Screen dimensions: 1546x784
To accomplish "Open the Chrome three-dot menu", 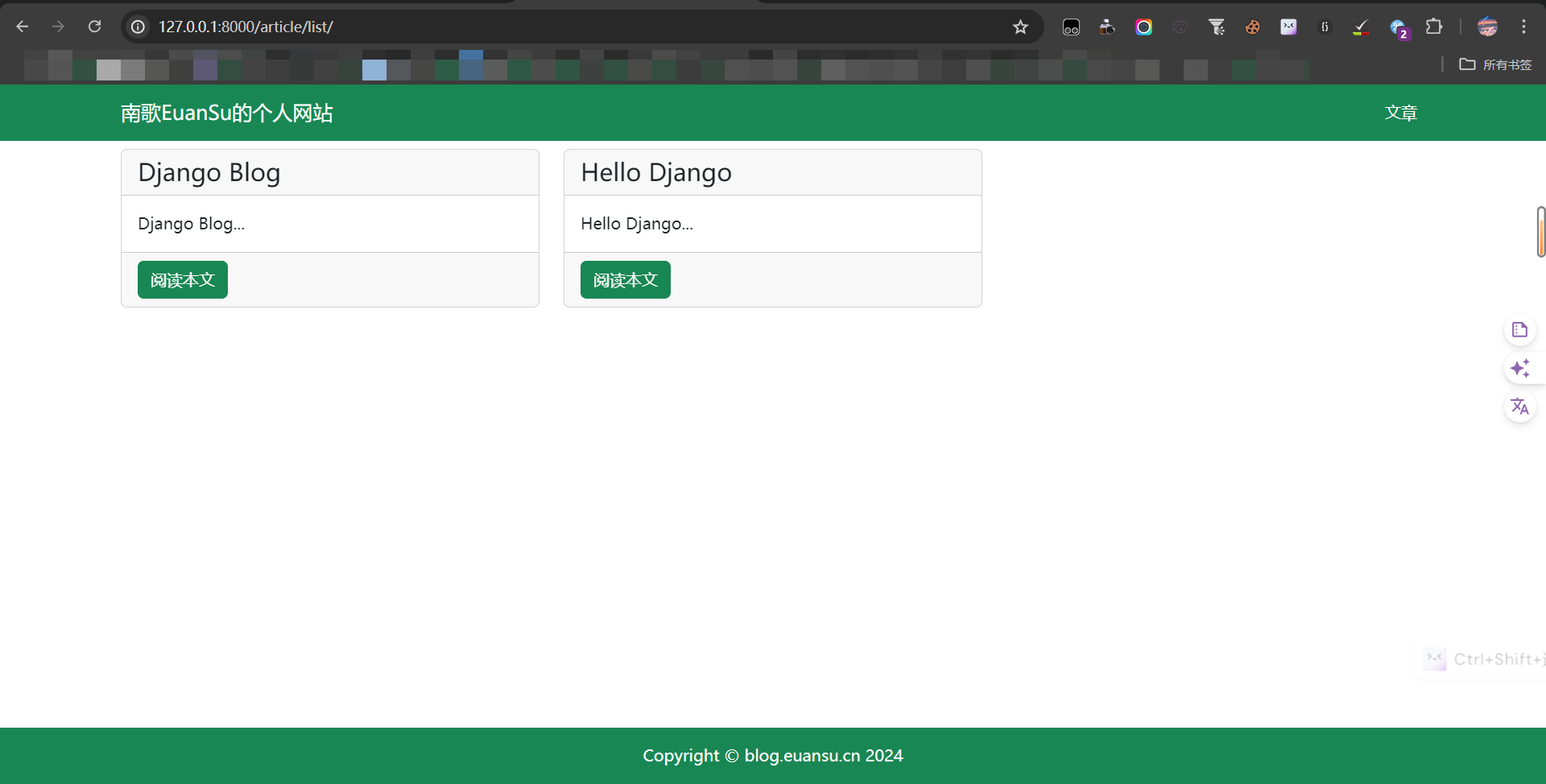I will pyautogui.click(x=1523, y=27).
